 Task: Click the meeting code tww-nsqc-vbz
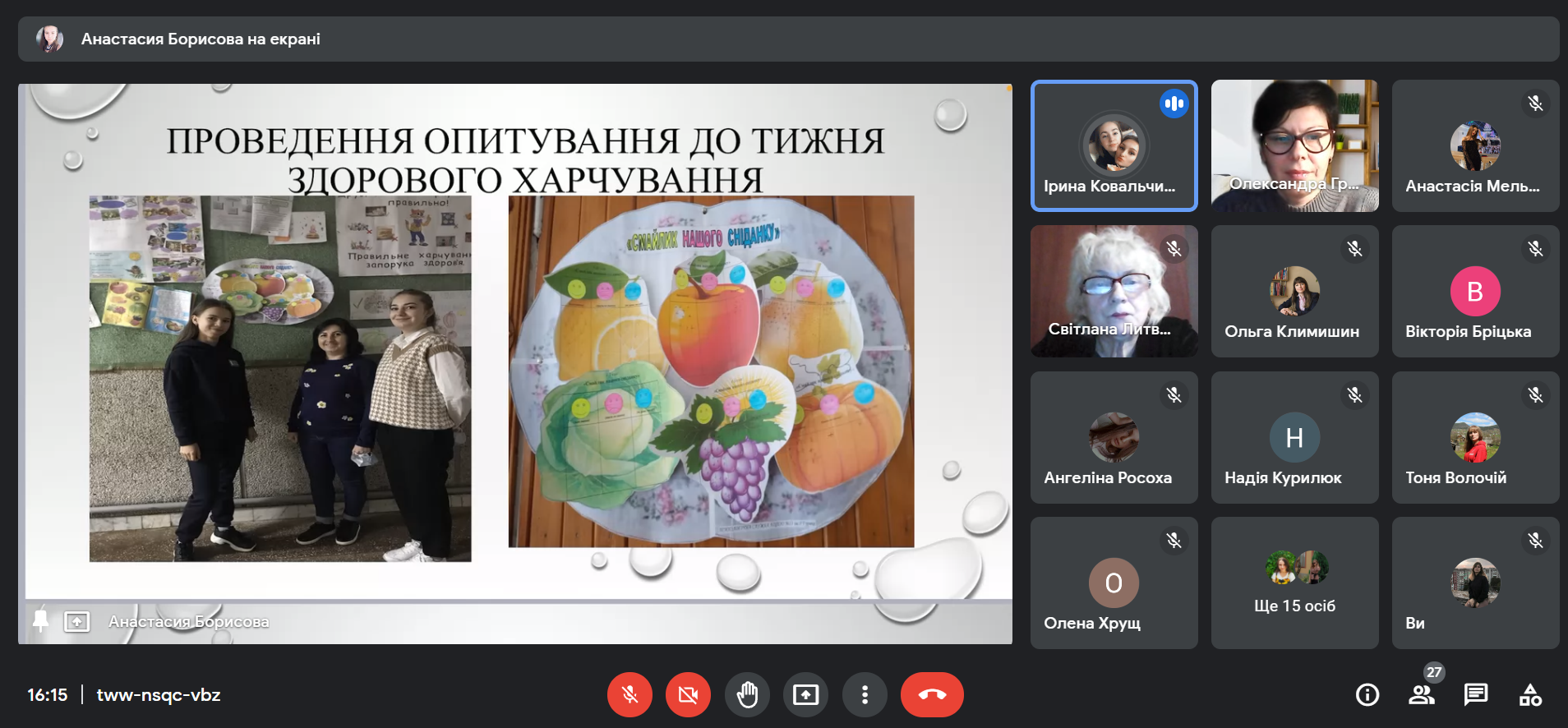pos(159,695)
